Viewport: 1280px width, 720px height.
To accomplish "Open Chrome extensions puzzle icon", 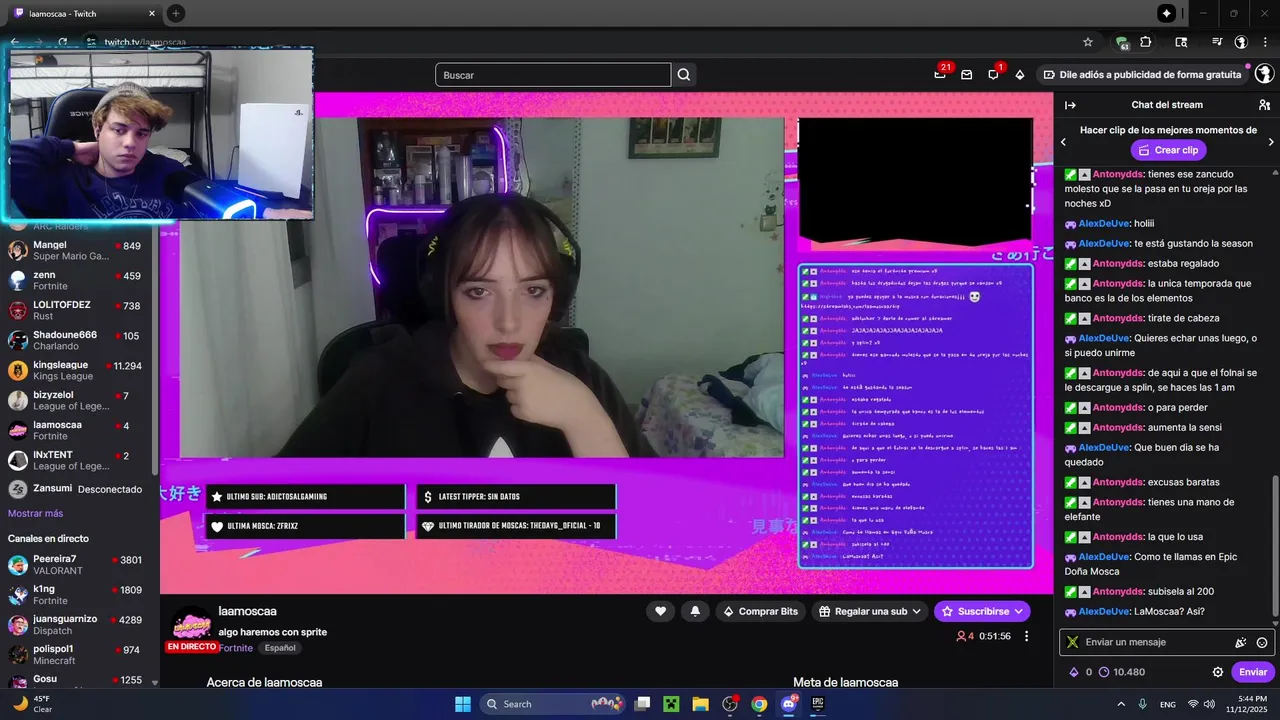I will point(1146,42).
